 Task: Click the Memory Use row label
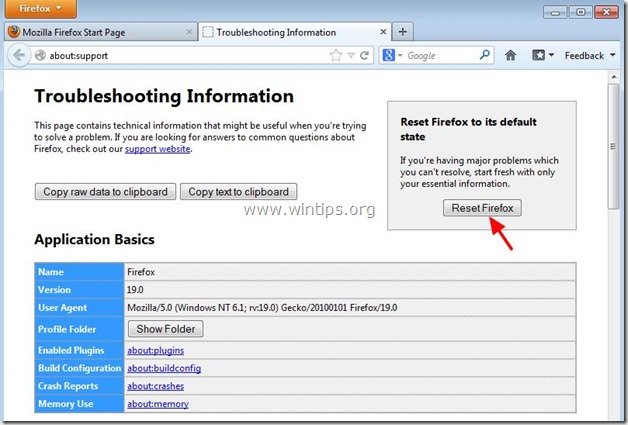(65, 404)
